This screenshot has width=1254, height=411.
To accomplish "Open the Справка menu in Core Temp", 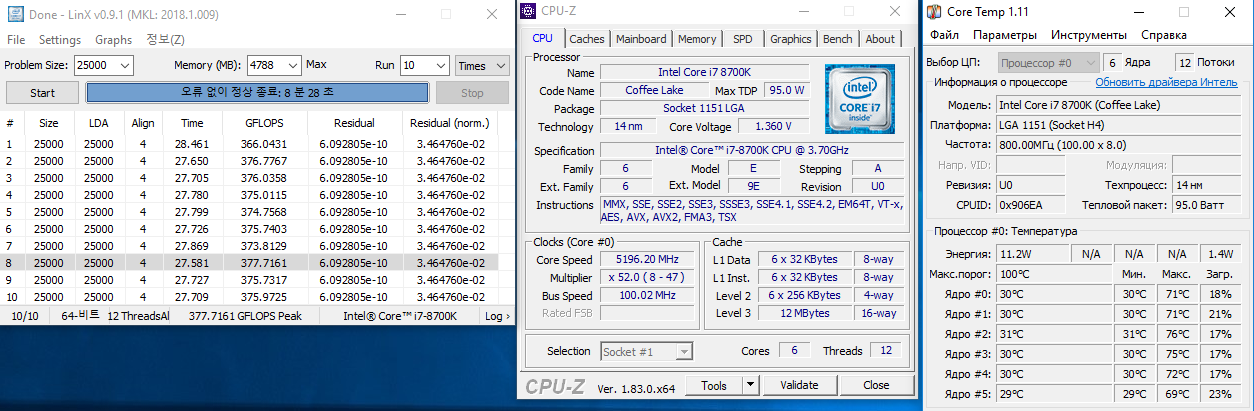I will click(1164, 35).
